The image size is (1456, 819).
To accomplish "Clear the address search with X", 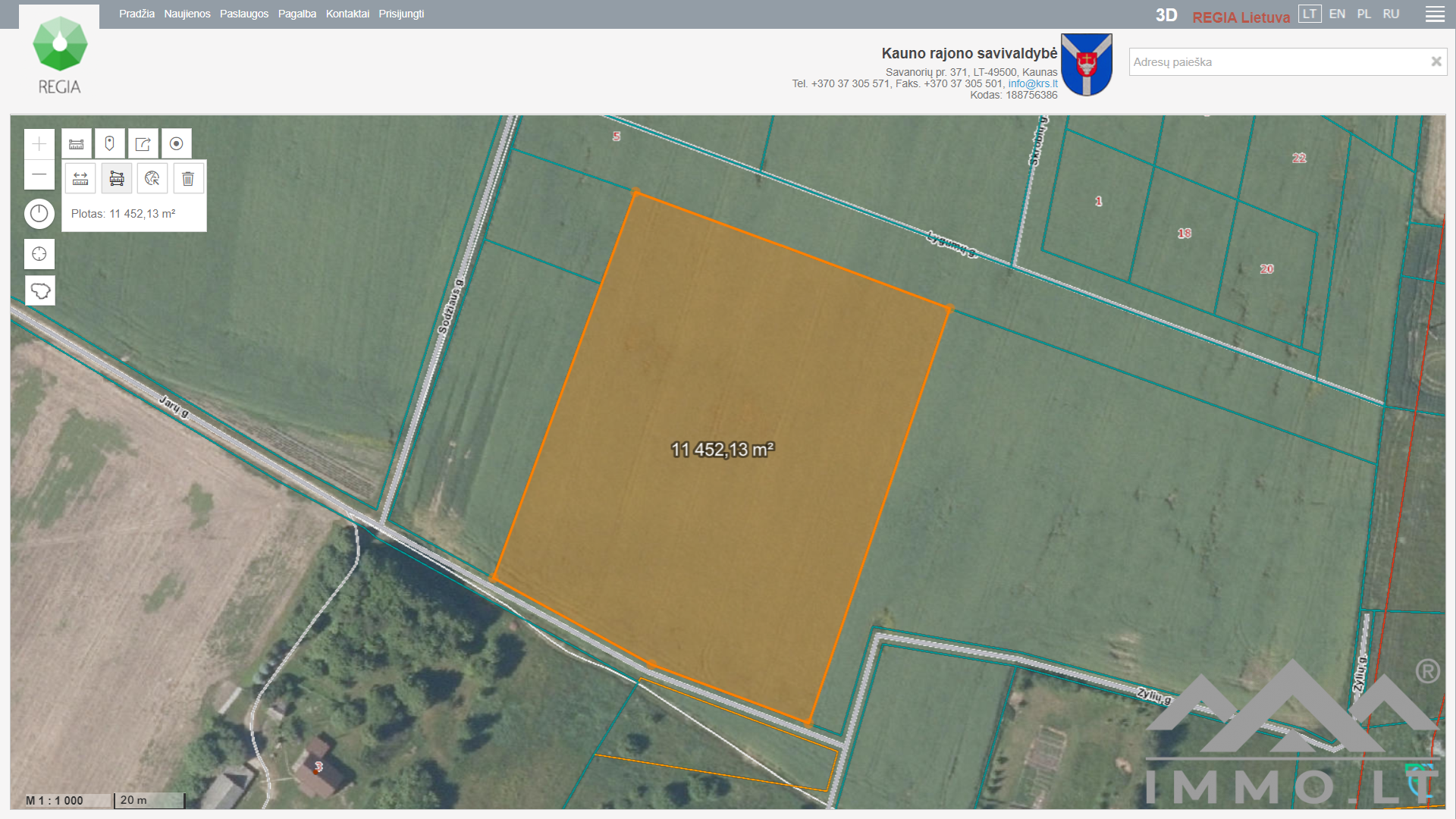I will pyautogui.click(x=1436, y=61).
